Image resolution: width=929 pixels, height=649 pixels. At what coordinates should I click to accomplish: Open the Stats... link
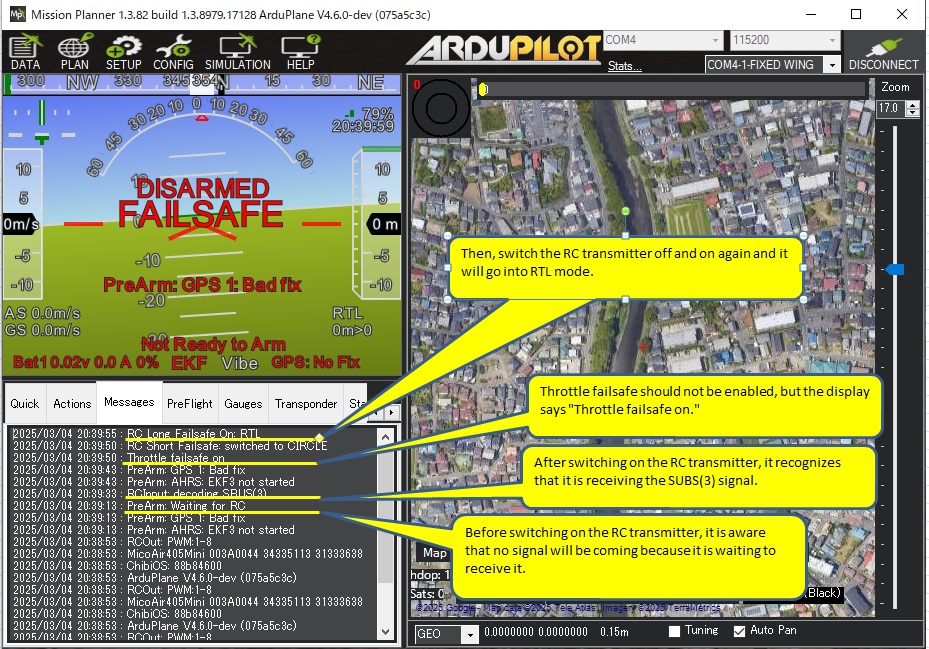coord(624,66)
